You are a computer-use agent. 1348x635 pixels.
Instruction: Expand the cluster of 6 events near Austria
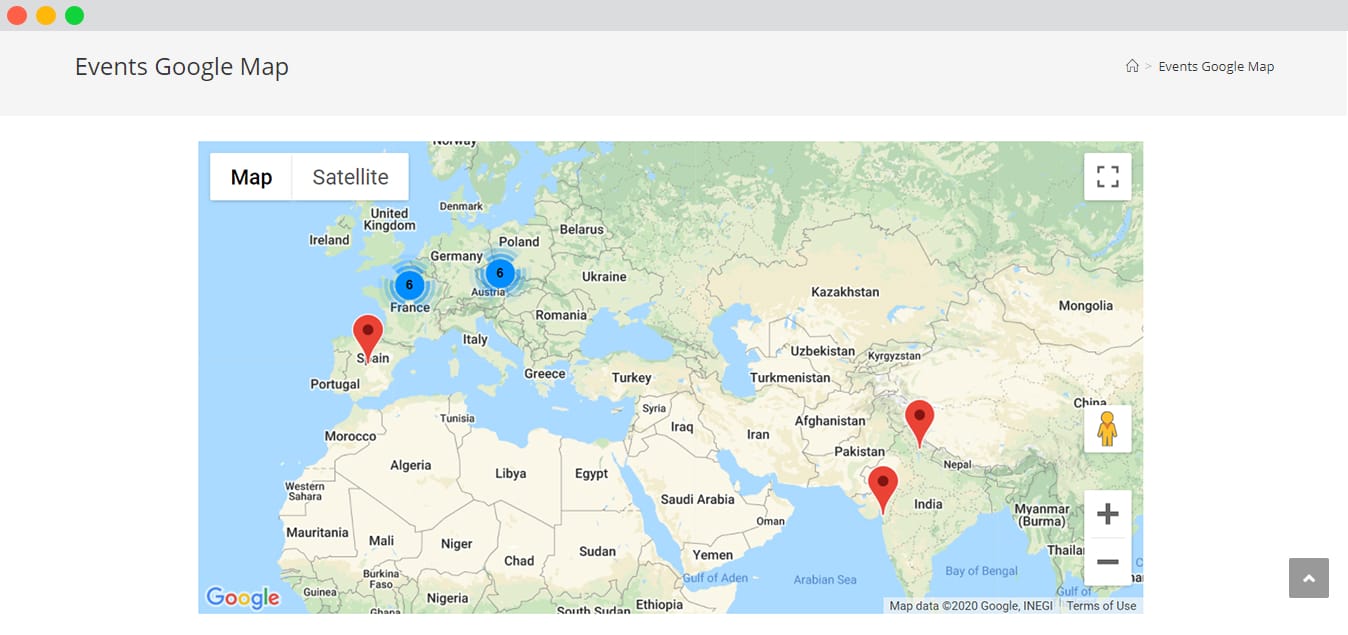pyautogui.click(x=499, y=271)
